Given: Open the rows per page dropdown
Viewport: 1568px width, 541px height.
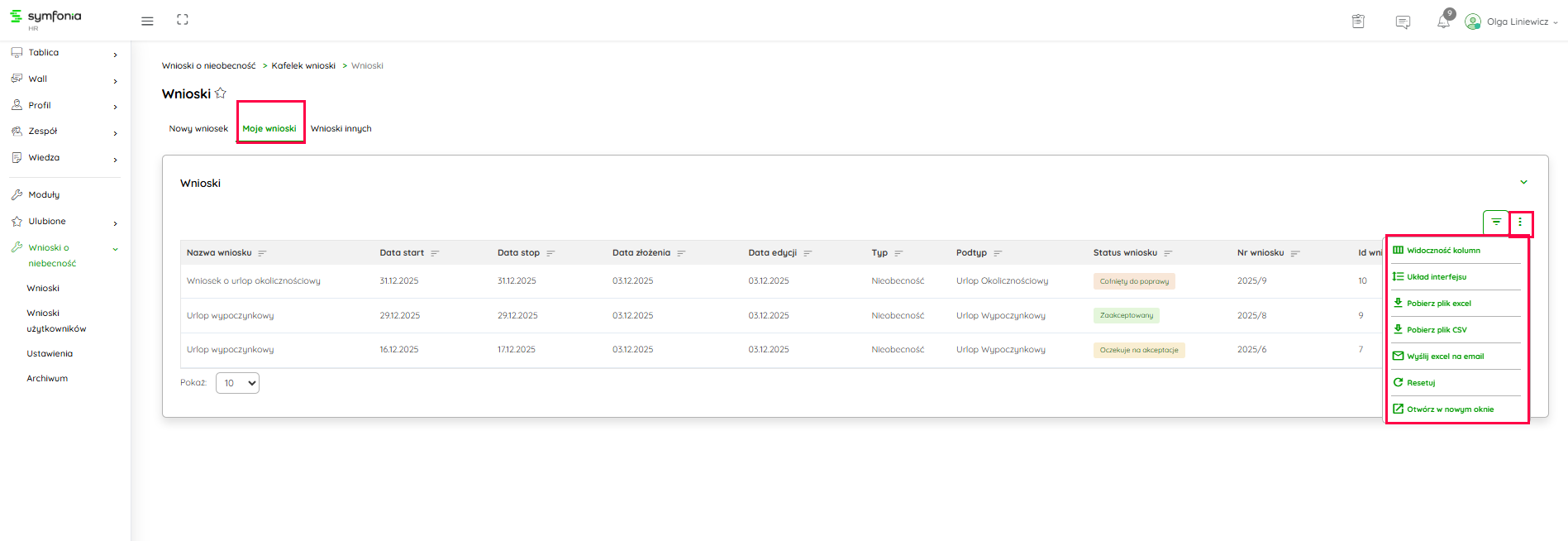Looking at the screenshot, I should point(237,383).
